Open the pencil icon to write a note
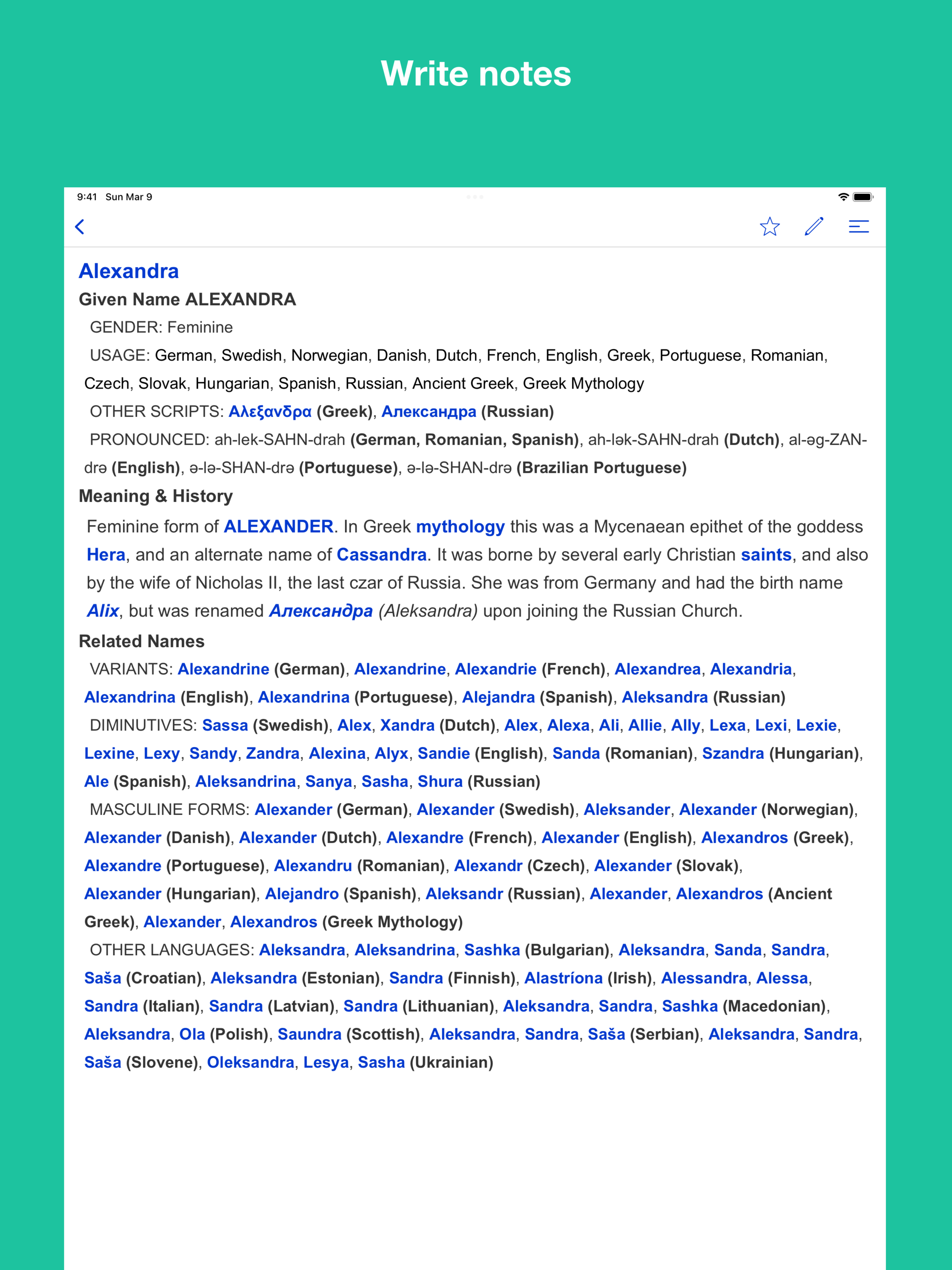Screen dimensions: 952x1270 (814, 227)
